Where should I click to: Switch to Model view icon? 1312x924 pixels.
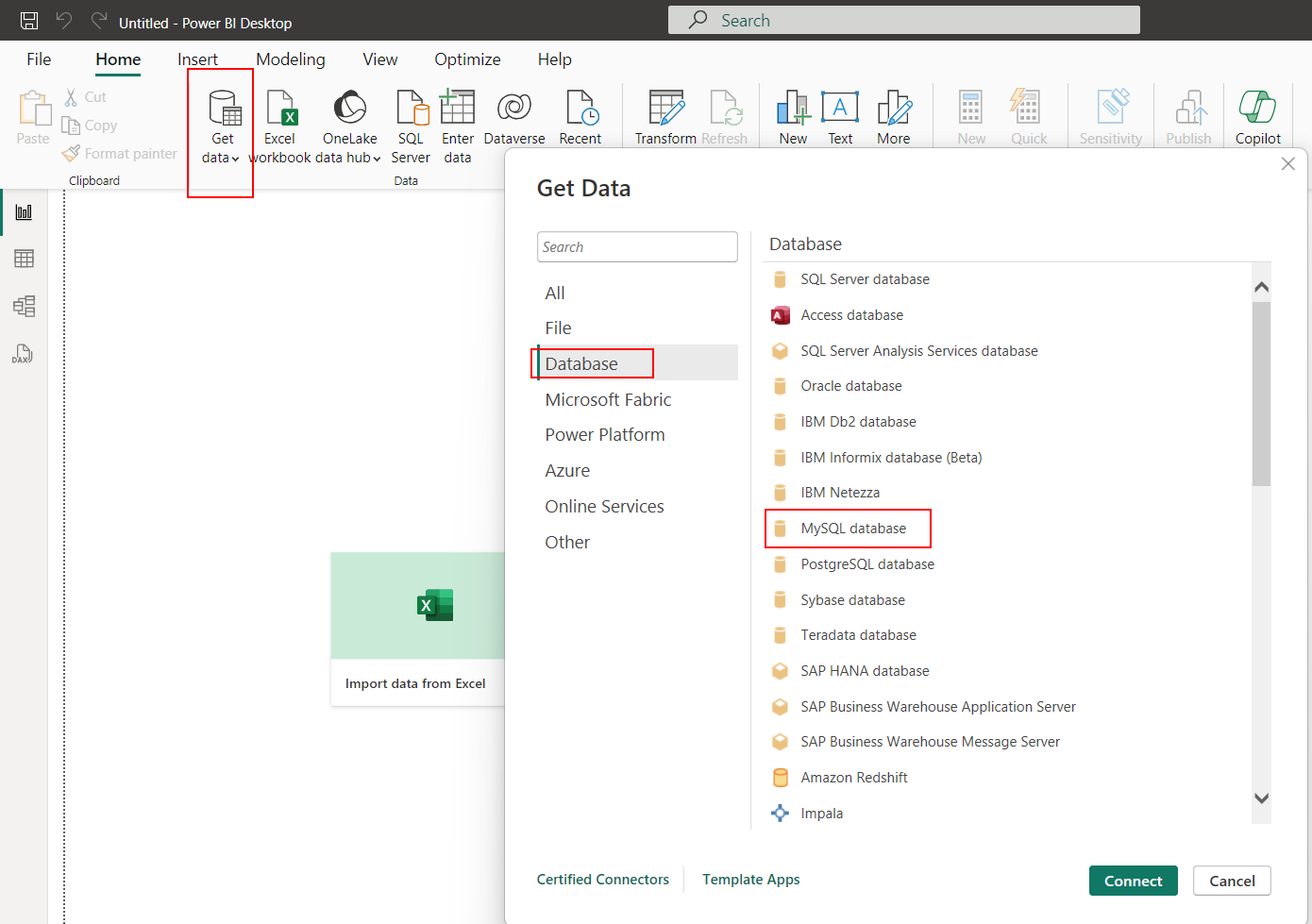[25, 306]
